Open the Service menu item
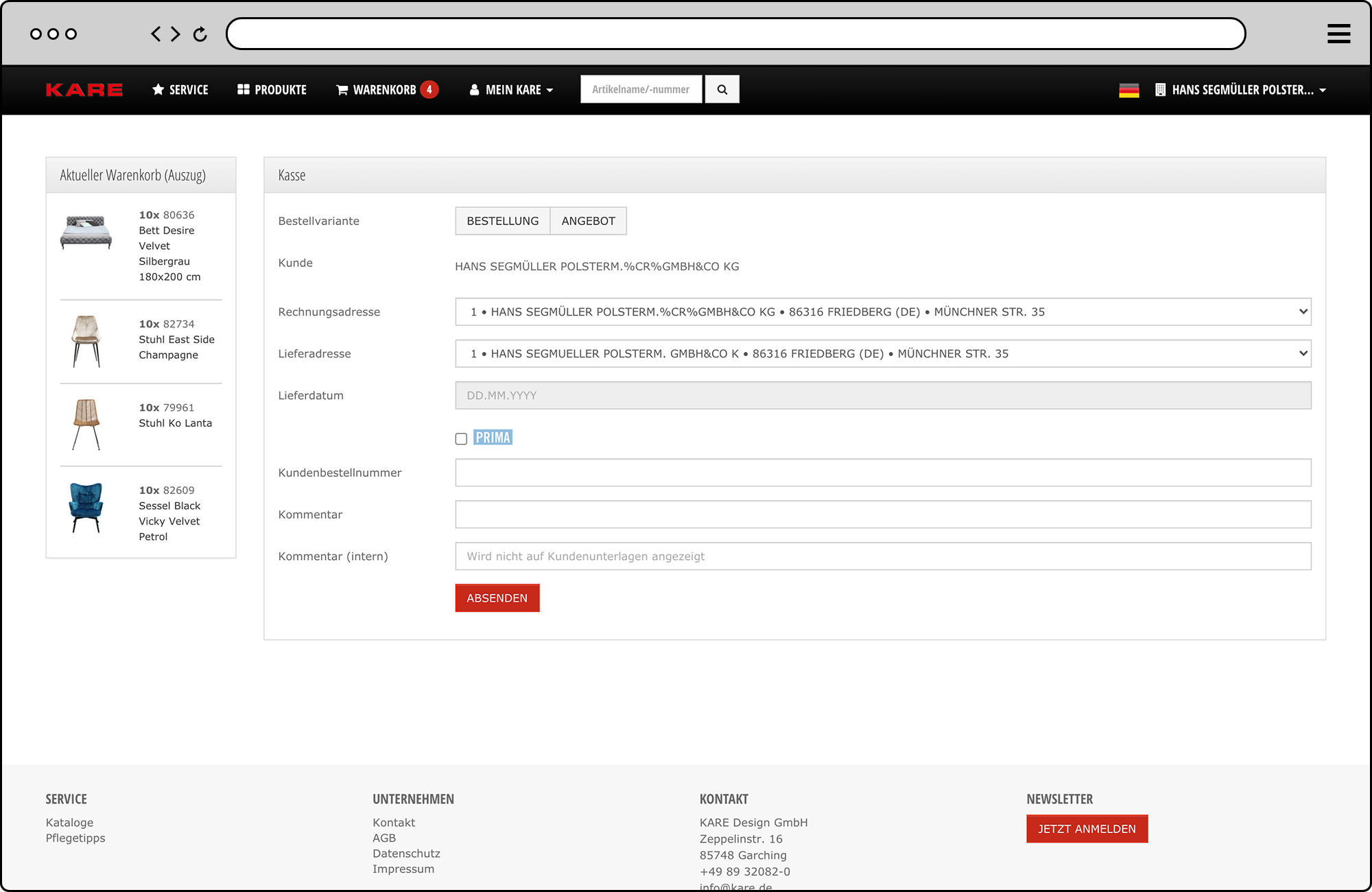Image resolution: width=1372 pixels, height=892 pixels. click(180, 90)
